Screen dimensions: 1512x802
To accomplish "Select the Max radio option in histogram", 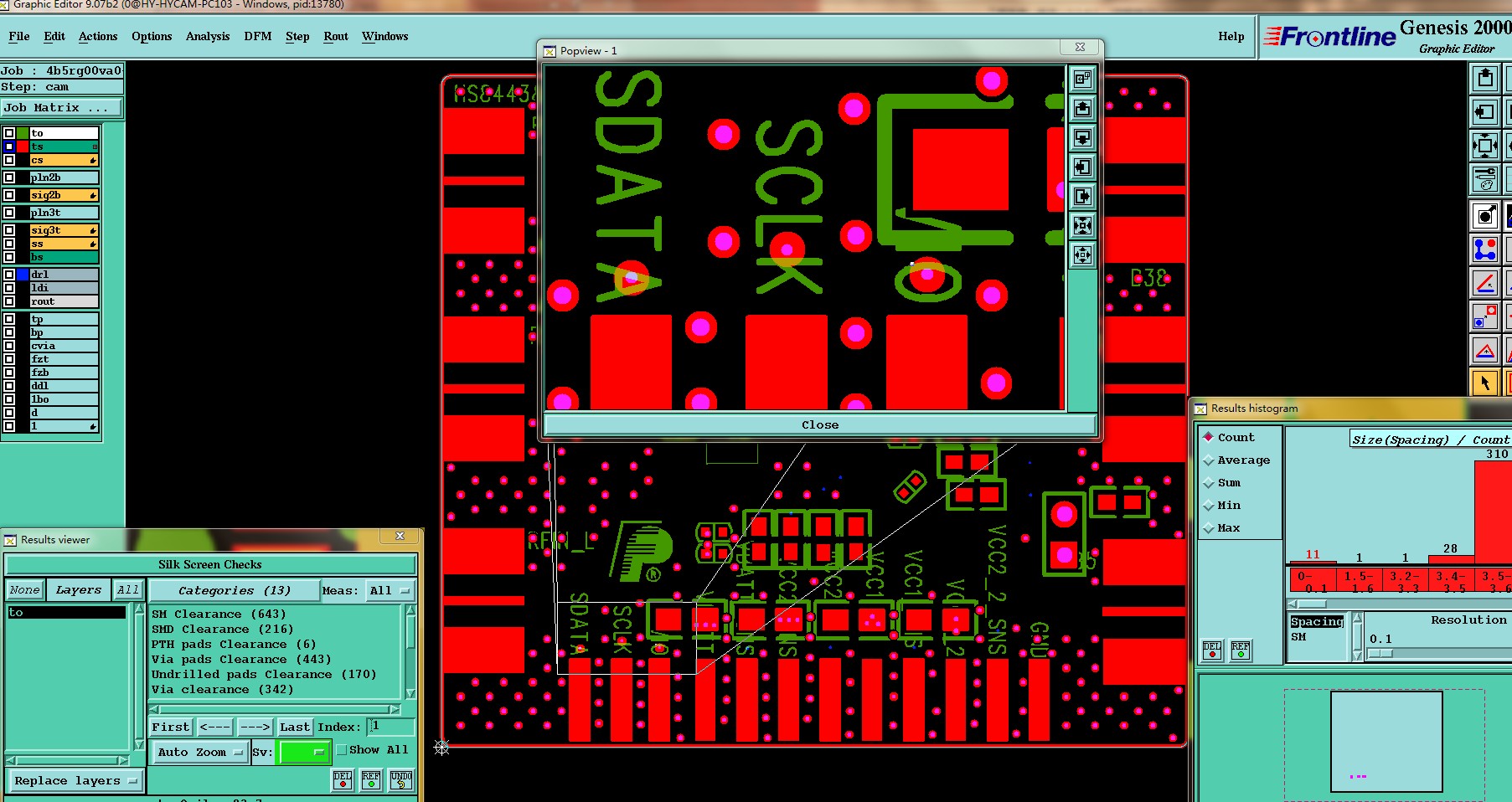I will tap(1209, 528).
